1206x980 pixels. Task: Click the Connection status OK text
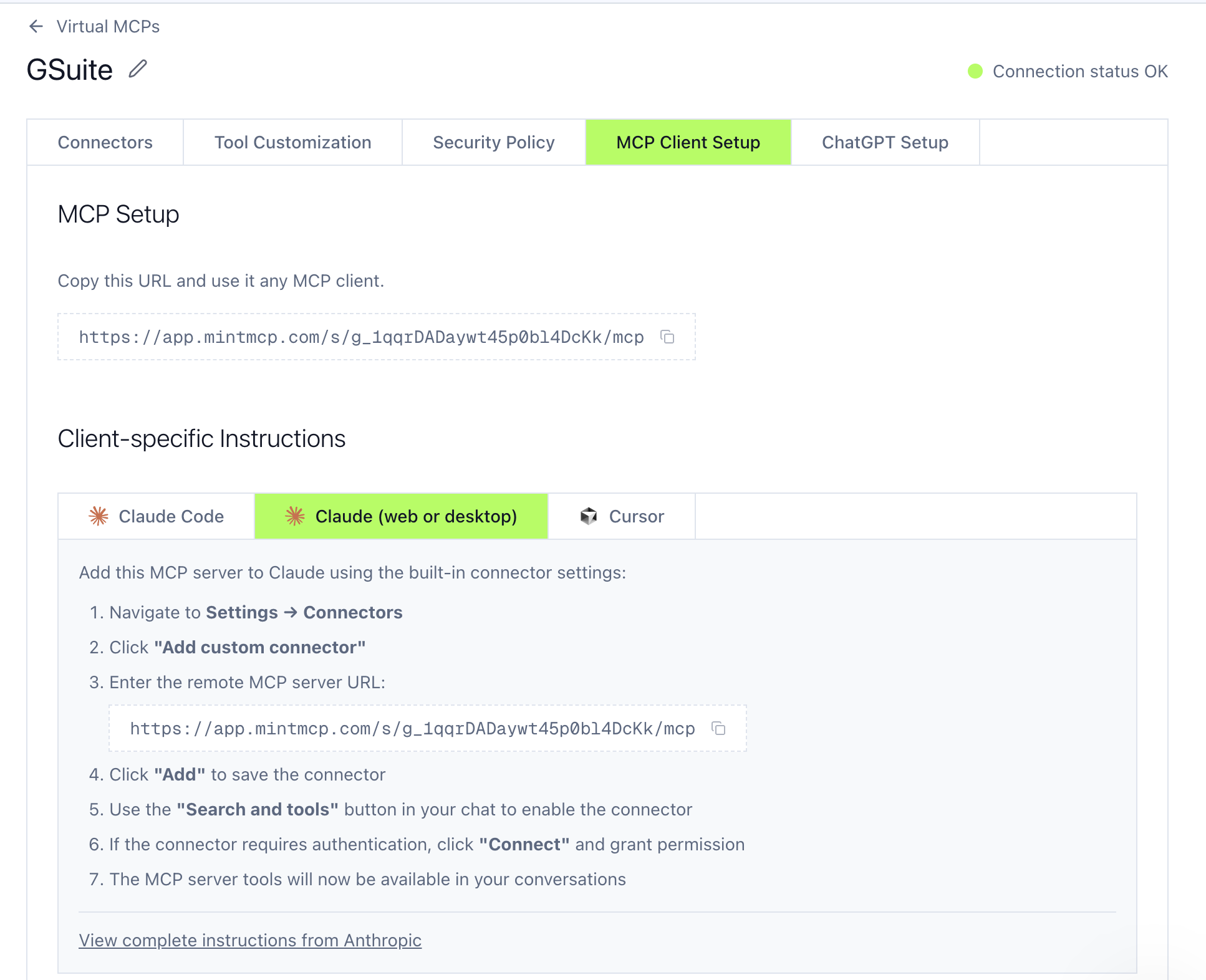1080,71
